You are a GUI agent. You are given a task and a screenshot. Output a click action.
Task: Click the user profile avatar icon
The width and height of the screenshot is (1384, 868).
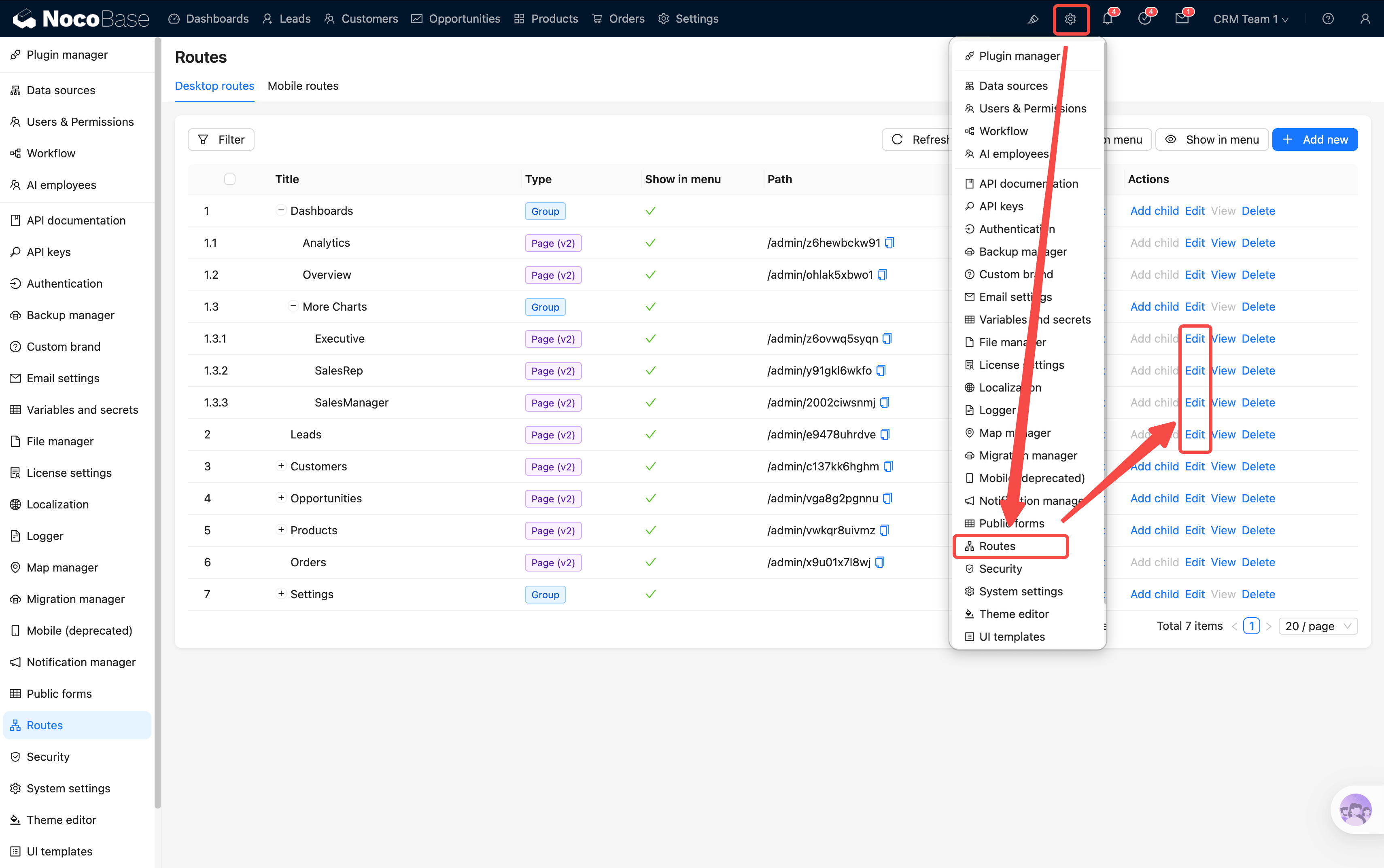pos(1365,19)
